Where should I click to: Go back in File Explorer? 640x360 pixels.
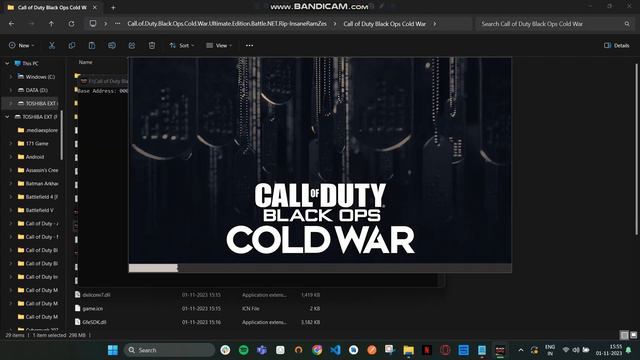pos(11,24)
